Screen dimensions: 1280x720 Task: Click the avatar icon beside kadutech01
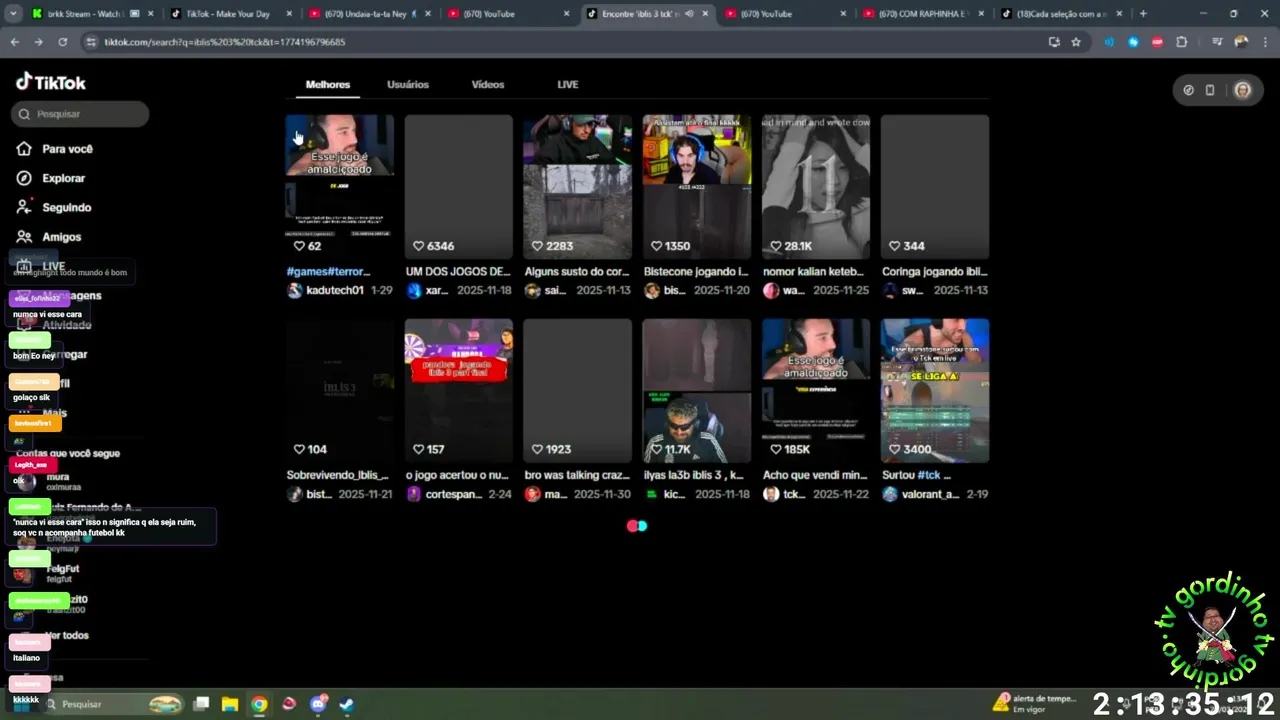pos(294,290)
